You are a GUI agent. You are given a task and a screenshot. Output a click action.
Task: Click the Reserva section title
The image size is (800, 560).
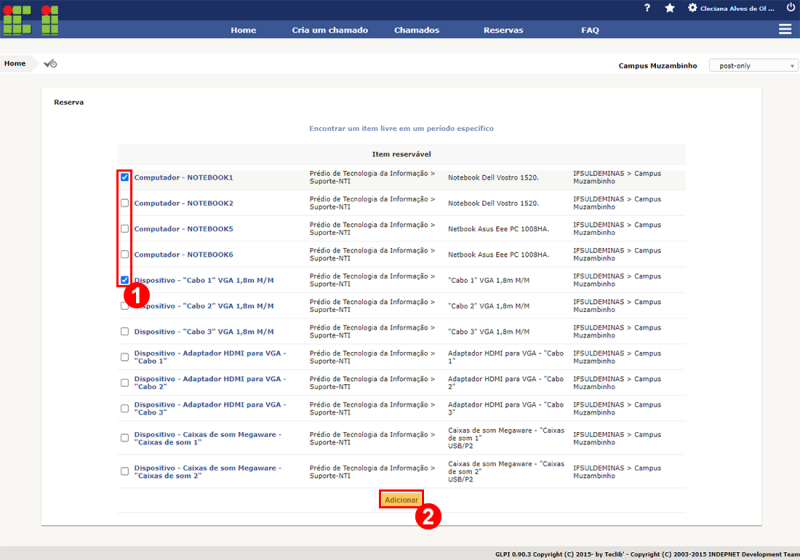coord(69,102)
